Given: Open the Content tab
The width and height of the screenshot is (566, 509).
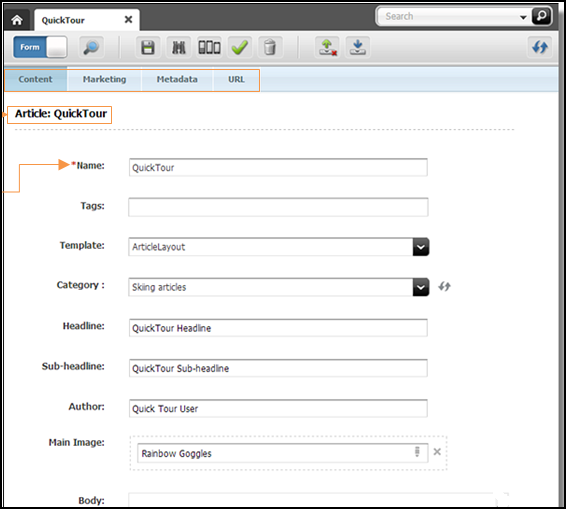Looking at the screenshot, I should pyautogui.click(x=35, y=79).
